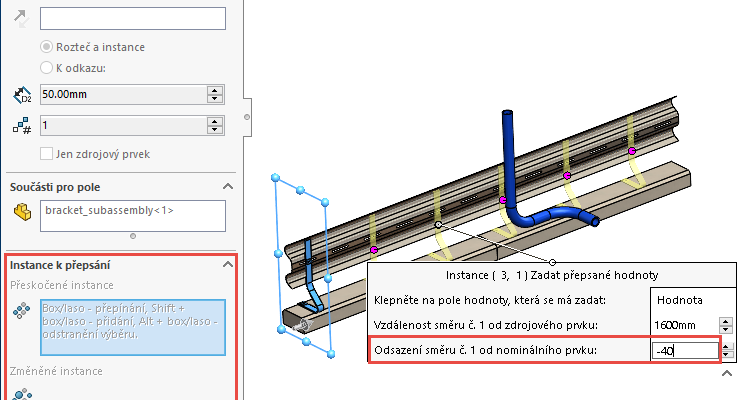This screenshot has width=750, height=400.
Task: Click the Přeskočené instance selection box
Action: coord(132,327)
